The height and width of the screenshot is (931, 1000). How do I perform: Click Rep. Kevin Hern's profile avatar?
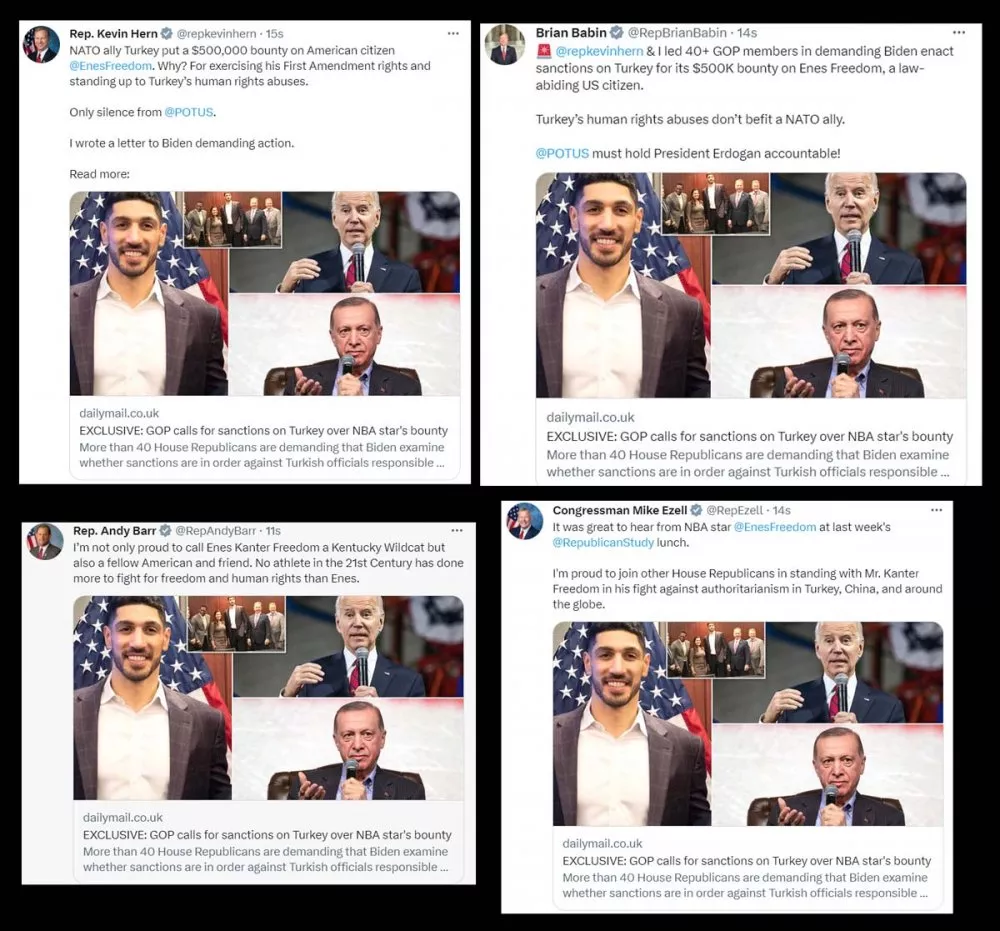[x=41, y=45]
